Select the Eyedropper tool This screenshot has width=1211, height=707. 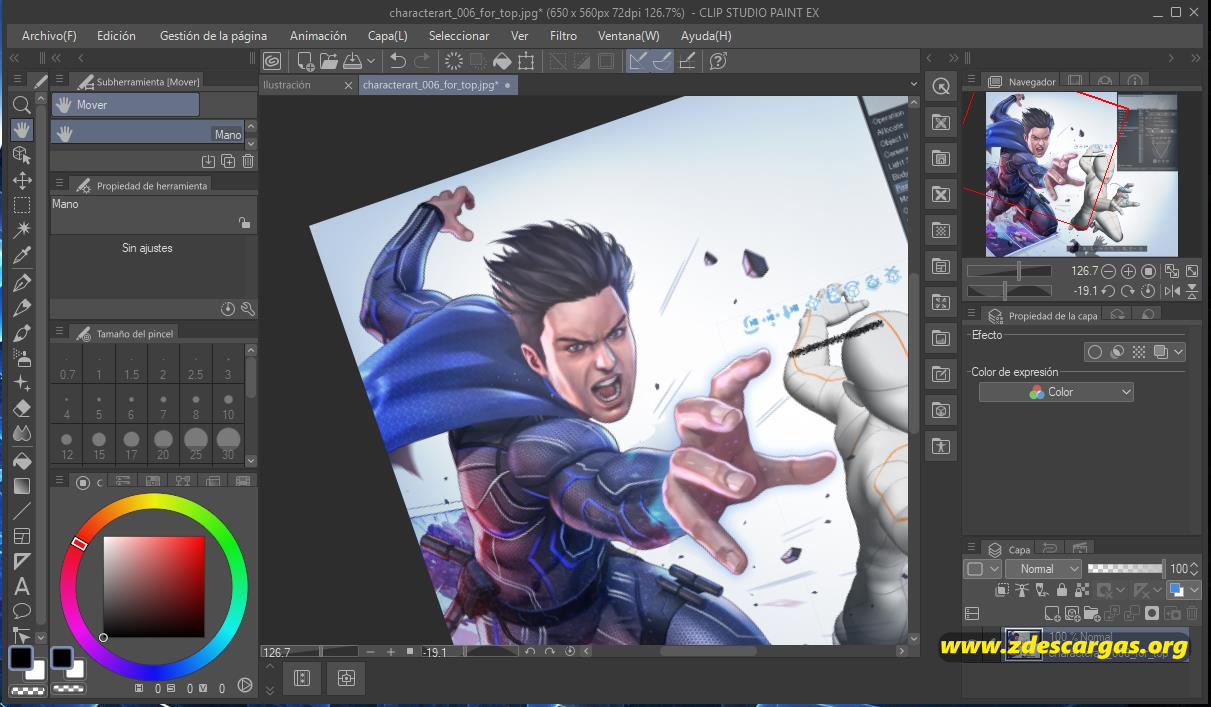pyautogui.click(x=21, y=257)
